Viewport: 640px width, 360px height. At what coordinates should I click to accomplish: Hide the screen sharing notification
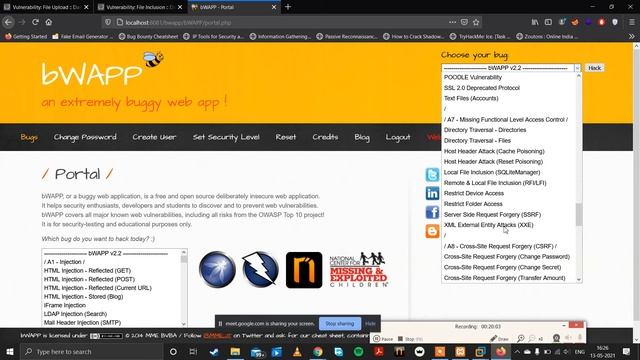(x=370, y=323)
